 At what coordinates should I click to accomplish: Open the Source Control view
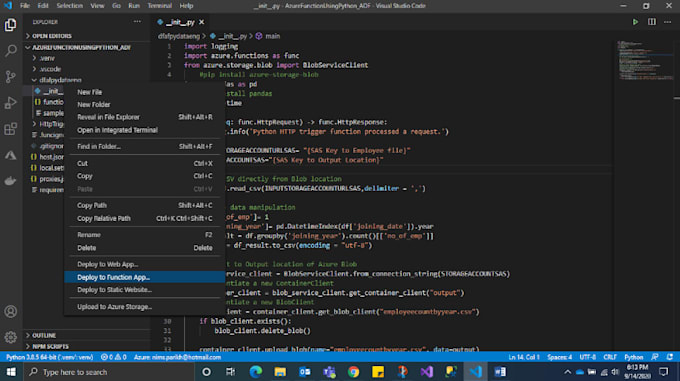pyautogui.click(x=10, y=77)
